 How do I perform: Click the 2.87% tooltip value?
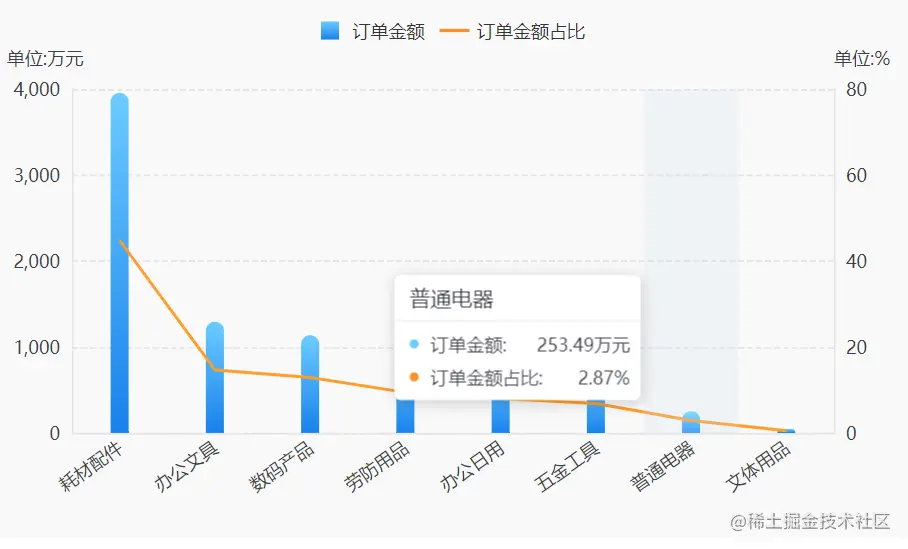point(603,378)
